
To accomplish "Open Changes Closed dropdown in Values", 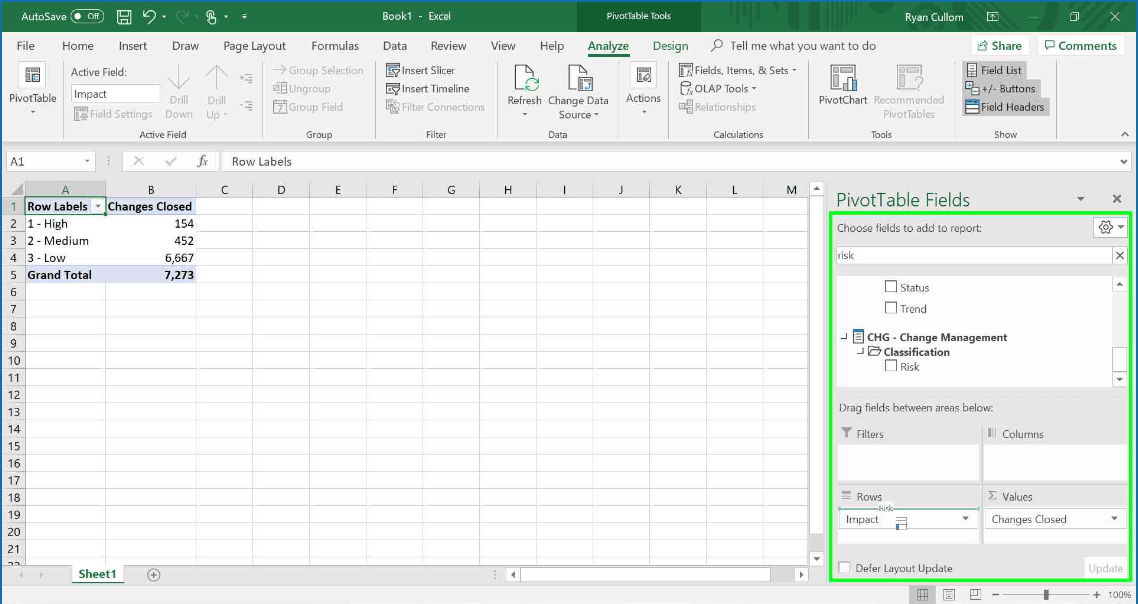I will [1114, 518].
